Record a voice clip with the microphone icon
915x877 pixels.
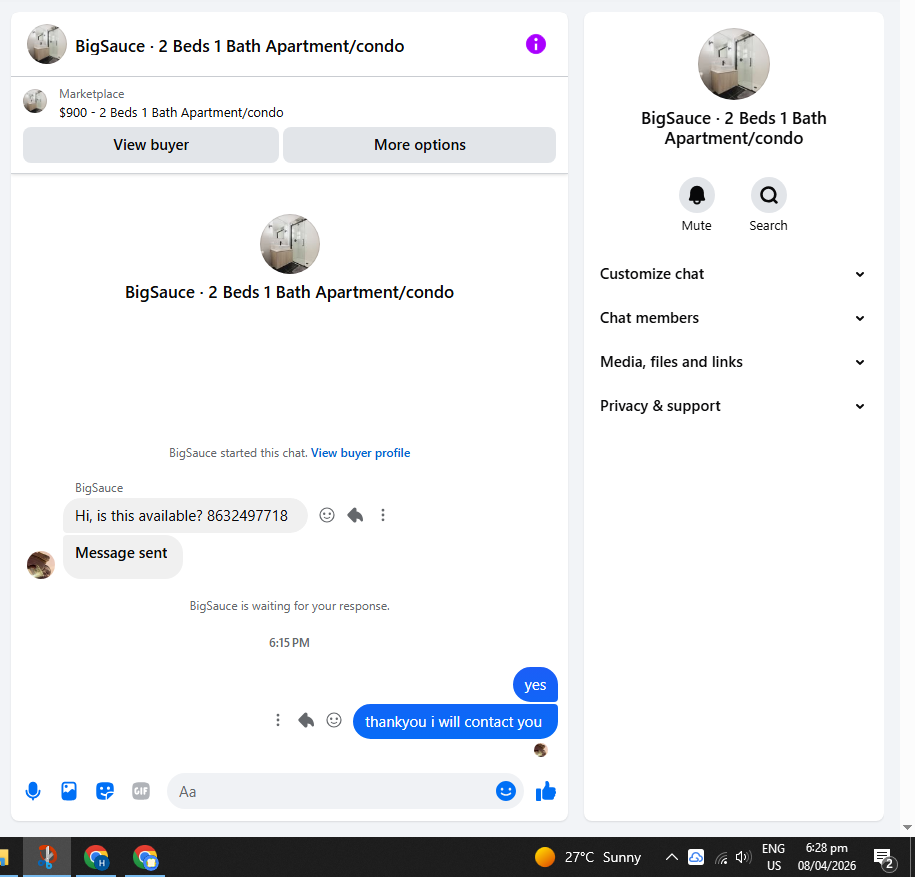33,791
